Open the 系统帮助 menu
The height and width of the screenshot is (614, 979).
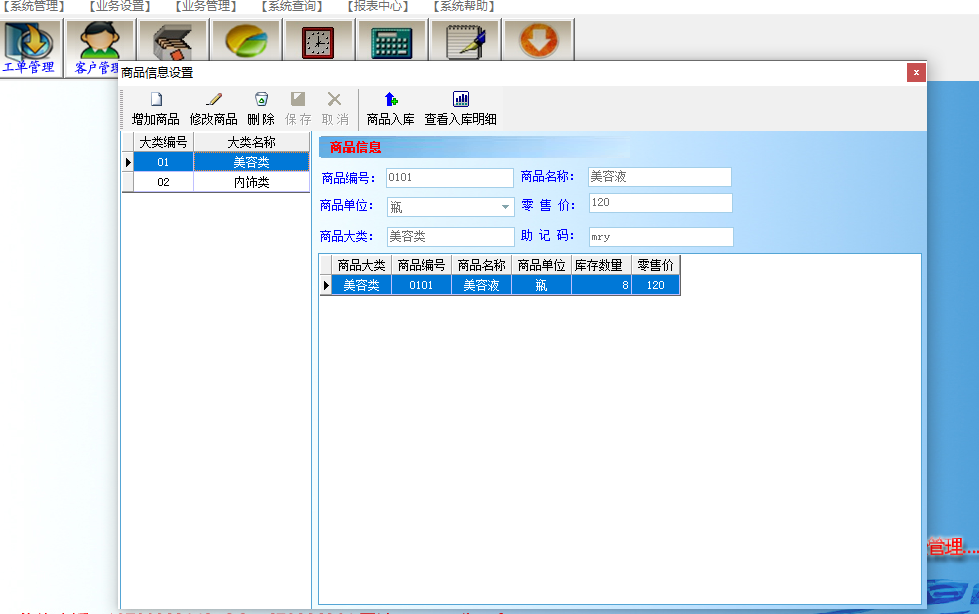[465, 6]
